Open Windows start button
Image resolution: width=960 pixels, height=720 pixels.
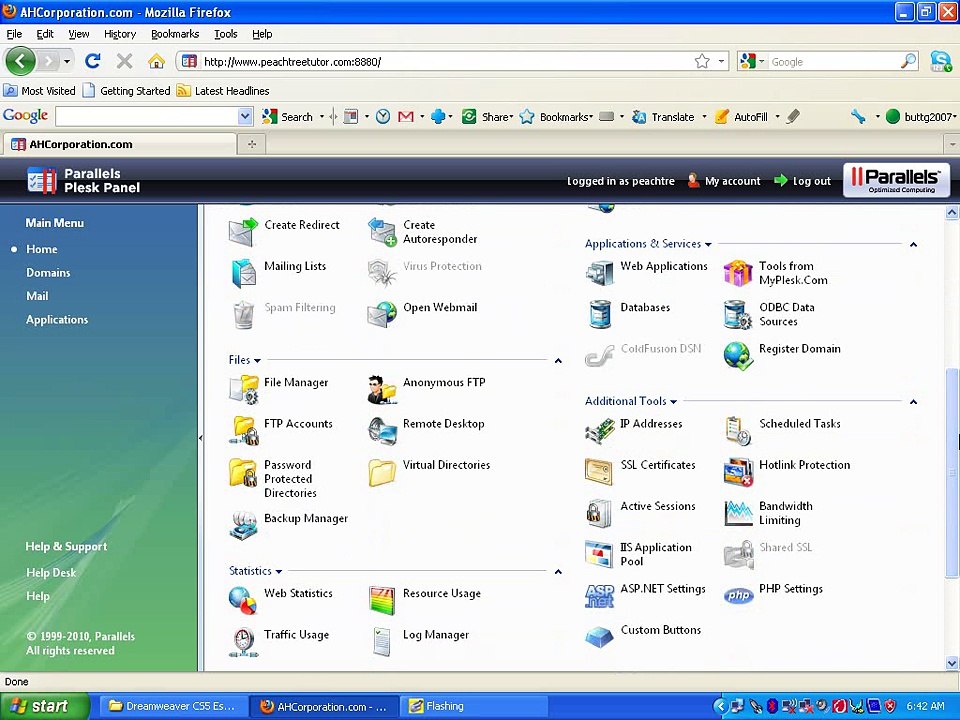tap(45, 706)
